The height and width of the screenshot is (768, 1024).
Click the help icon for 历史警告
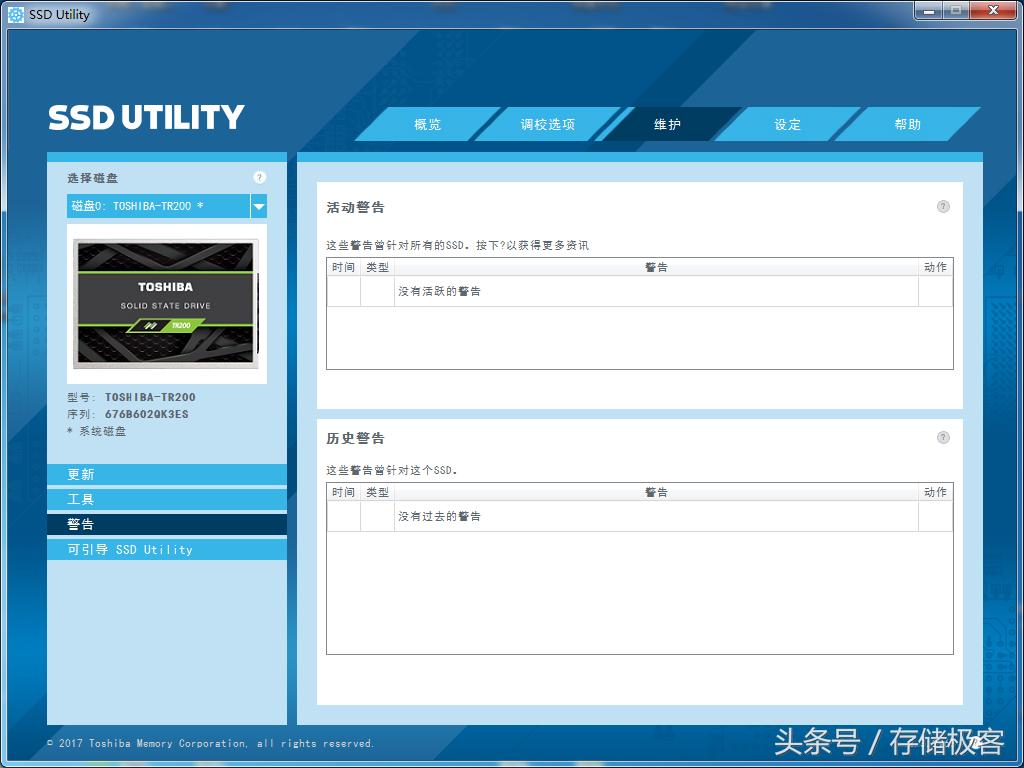point(943,438)
